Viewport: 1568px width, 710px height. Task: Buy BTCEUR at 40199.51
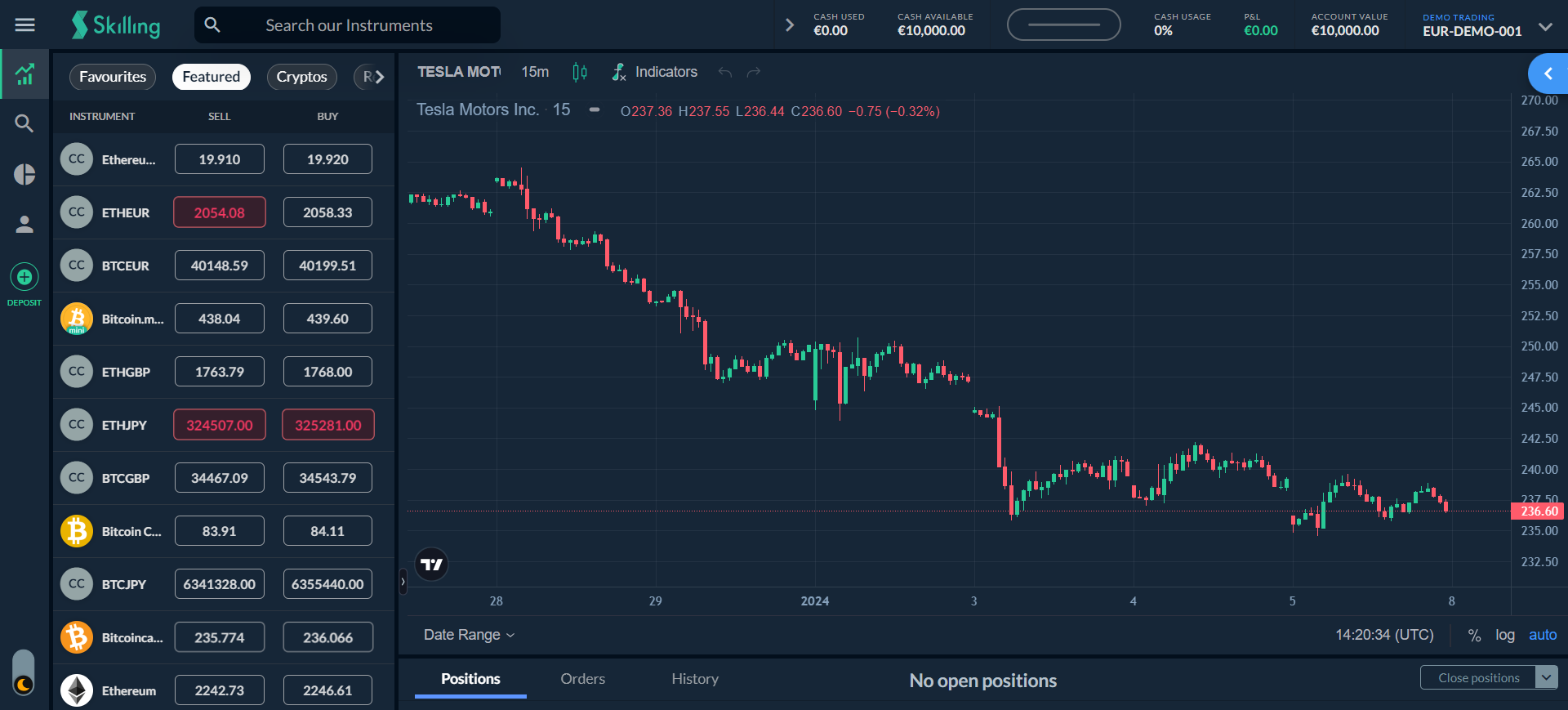[x=327, y=266]
